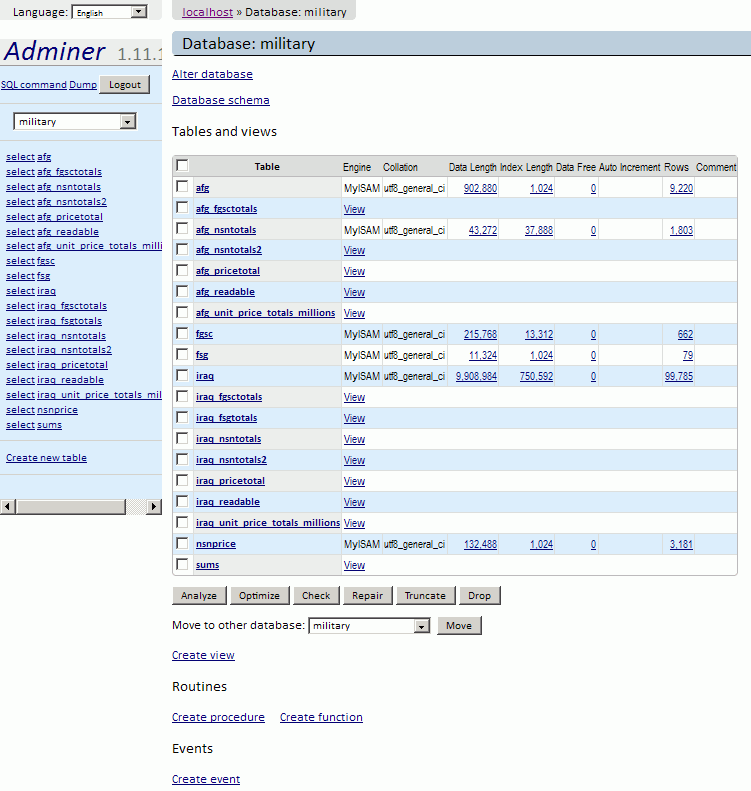Click the Rows column header
Viewport: 751px width, 791px height.
(x=676, y=167)
